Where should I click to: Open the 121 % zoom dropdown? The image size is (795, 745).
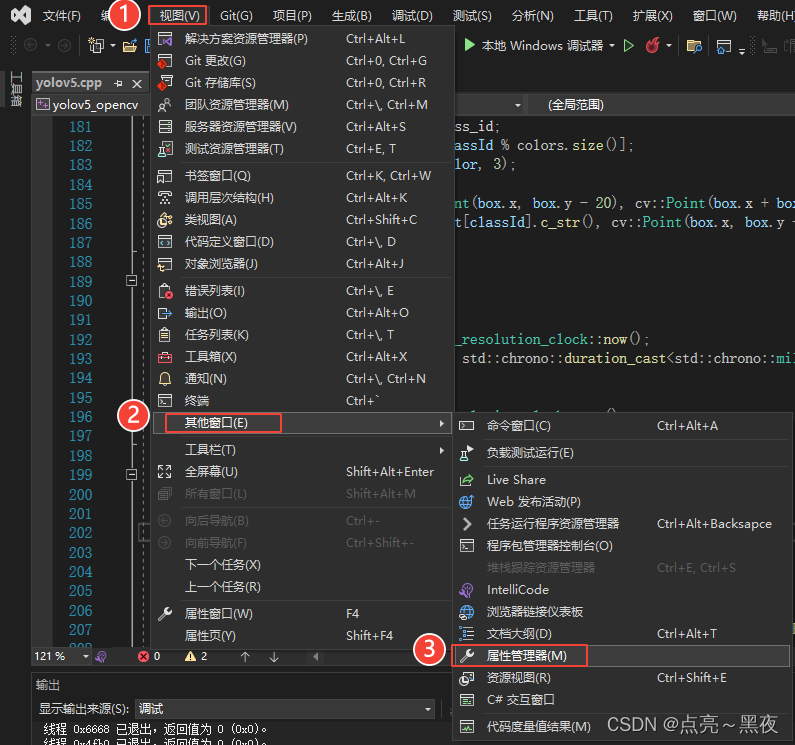pos(86,657)
